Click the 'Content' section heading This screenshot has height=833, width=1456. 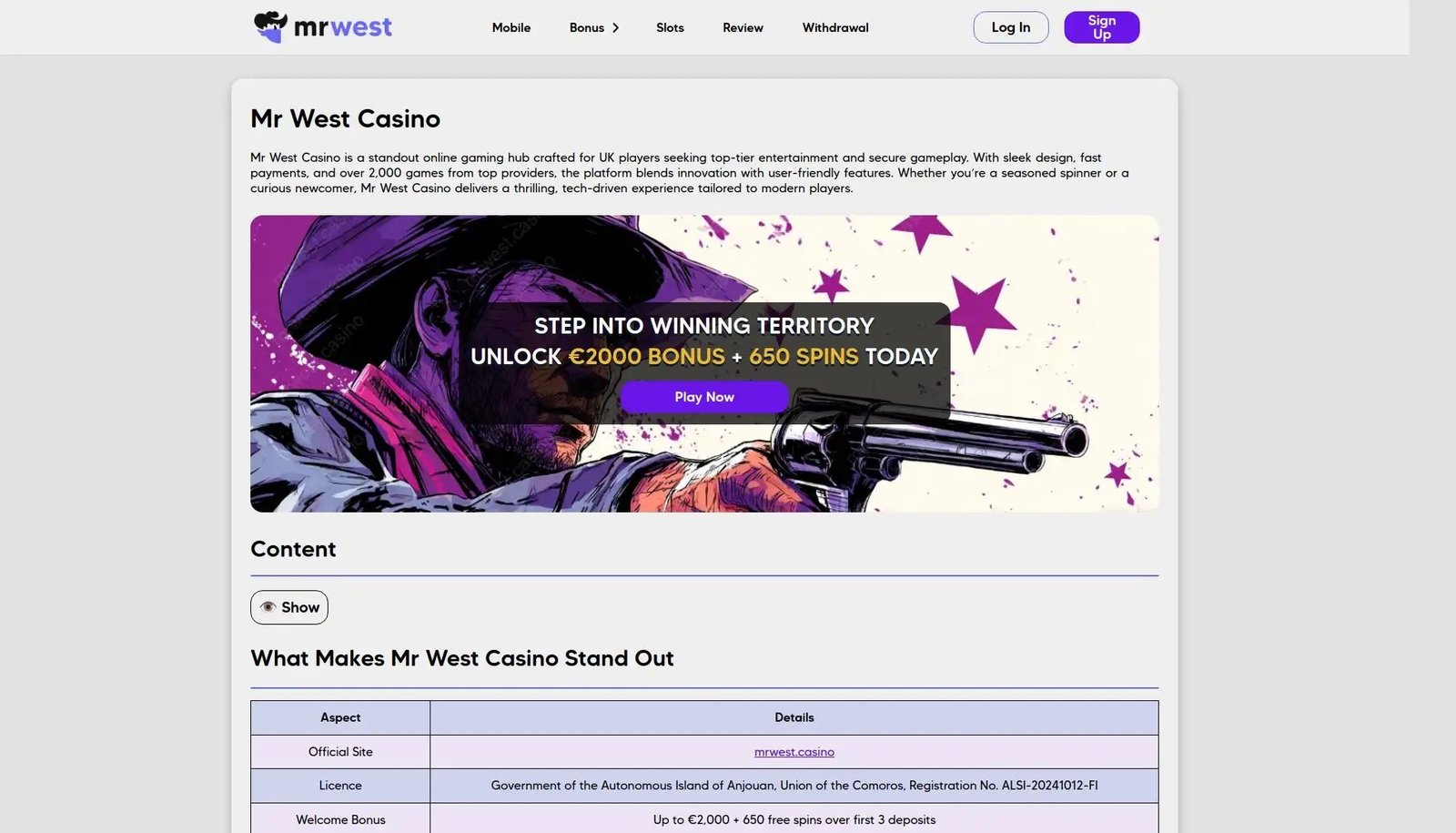click(x=293, y=549)
